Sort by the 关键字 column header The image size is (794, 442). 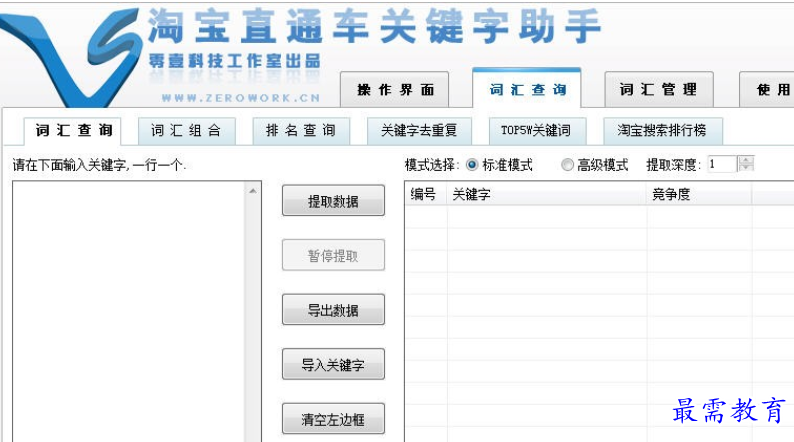[546, 194]
